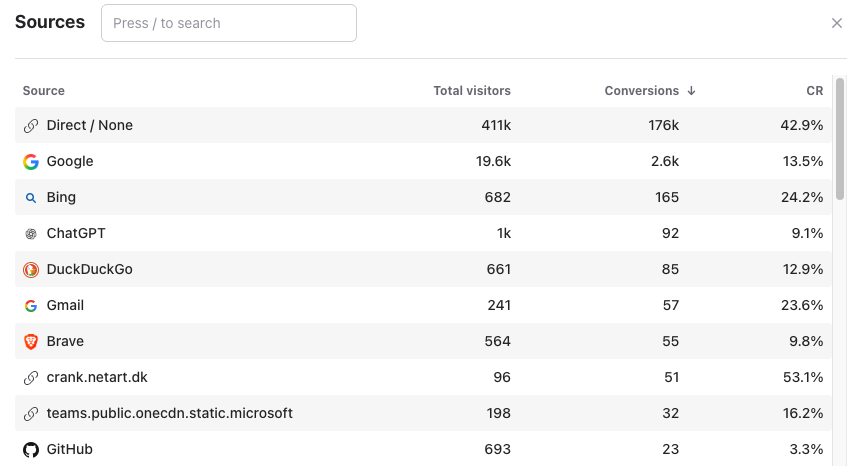Select the ChatGPT source
Image resolution: width=861 pixels, height=466 pixels.
(76, 233)
